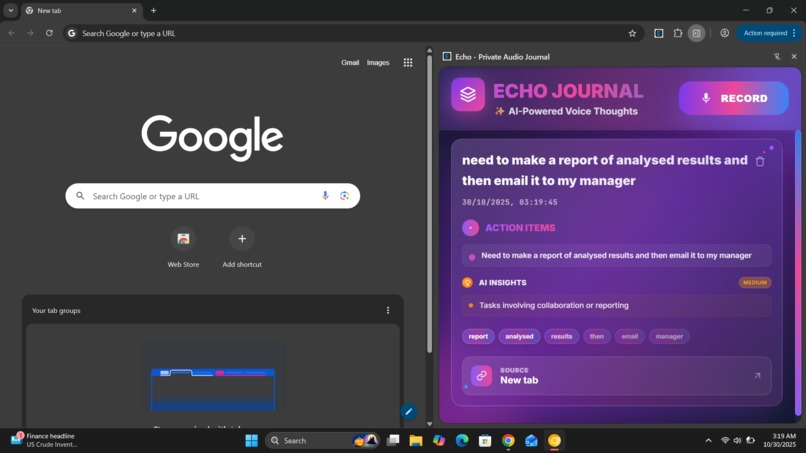Open Google Lens image search icon

pos(344,196)
